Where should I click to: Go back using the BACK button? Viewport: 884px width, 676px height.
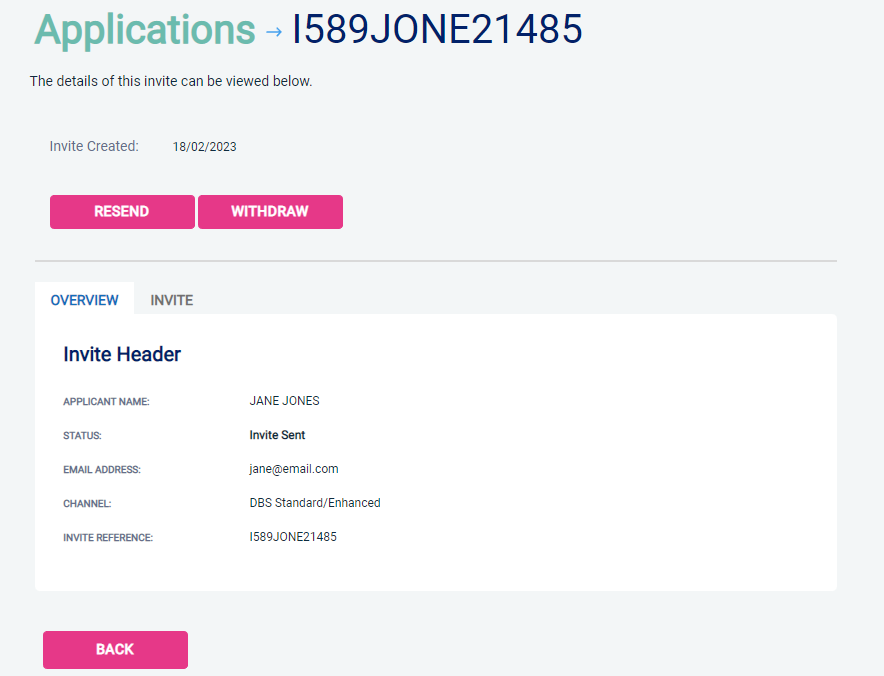(115, 650)
